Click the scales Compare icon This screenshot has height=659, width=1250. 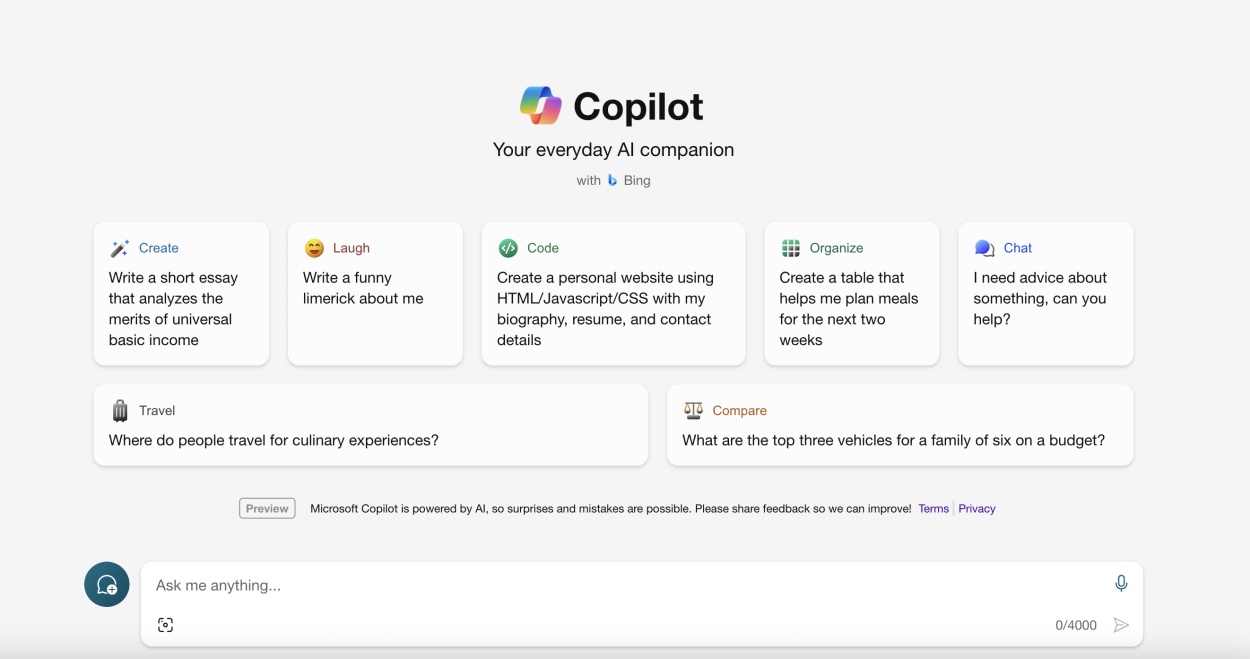tap(693, 410)
